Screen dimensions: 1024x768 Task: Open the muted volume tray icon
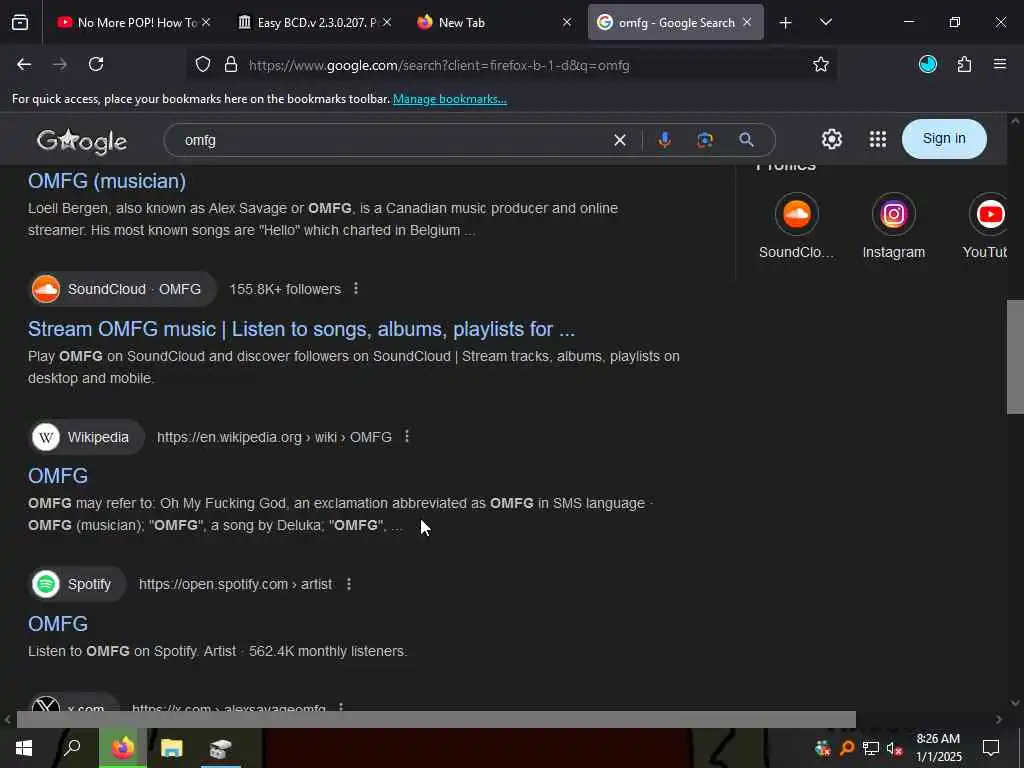point(894,748)
